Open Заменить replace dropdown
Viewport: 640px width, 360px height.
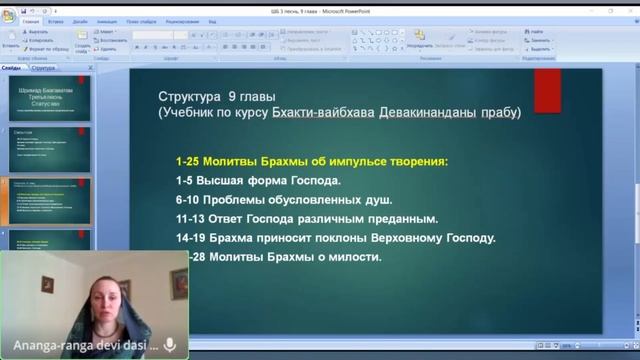(x=539, y=40)
